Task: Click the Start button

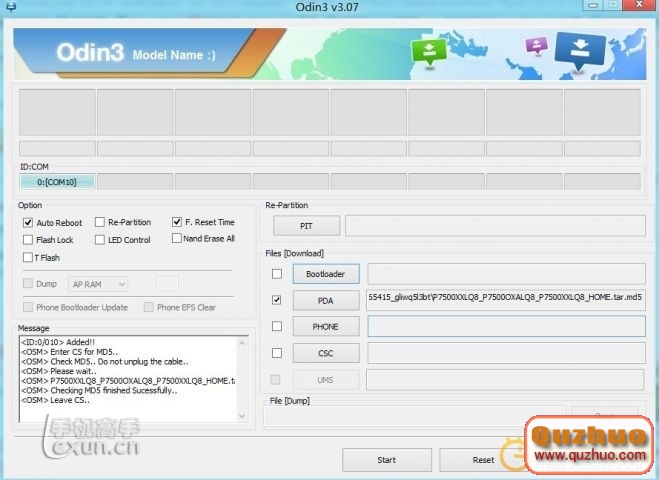Action: (387, 460)
